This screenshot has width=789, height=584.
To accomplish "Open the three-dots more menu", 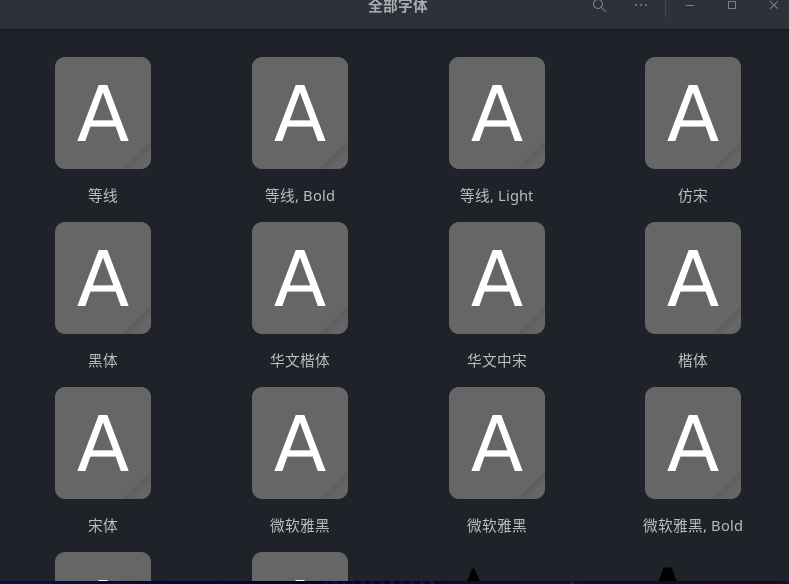I will 641,6.
